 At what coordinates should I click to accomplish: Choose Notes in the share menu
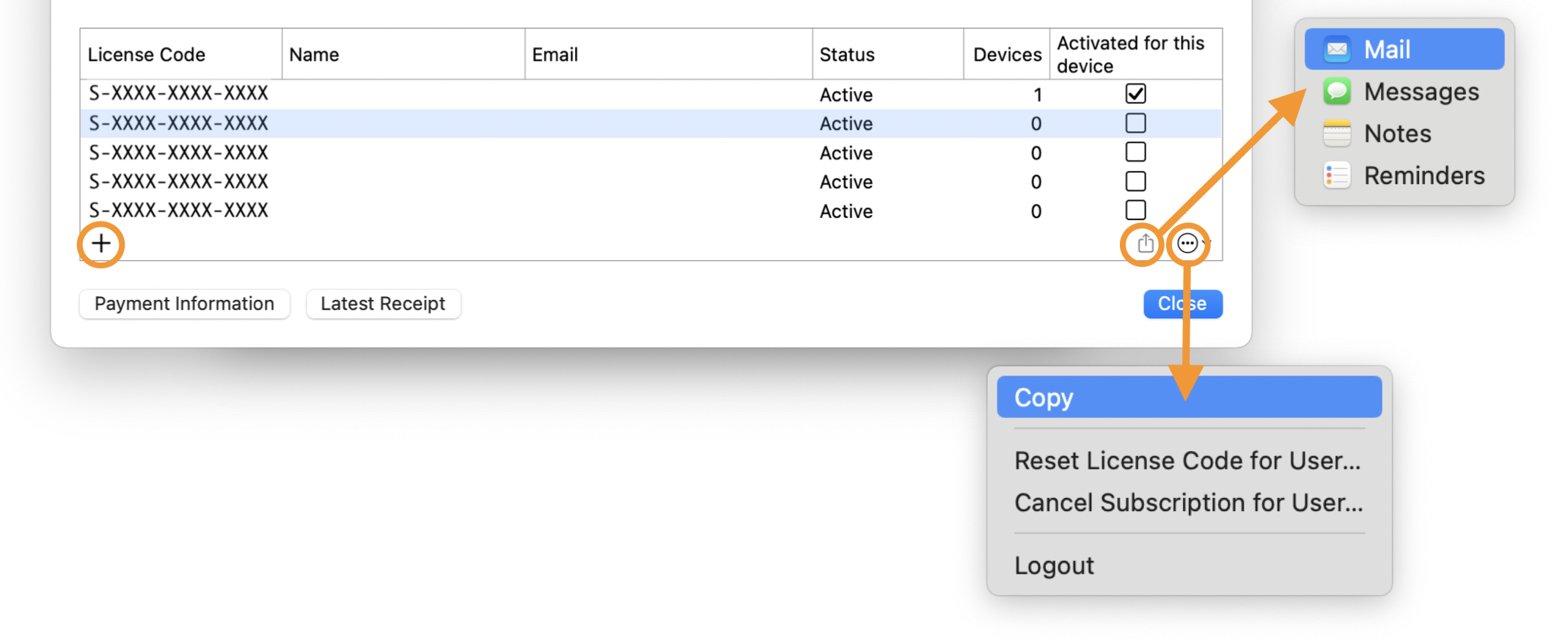point(1404,133)
